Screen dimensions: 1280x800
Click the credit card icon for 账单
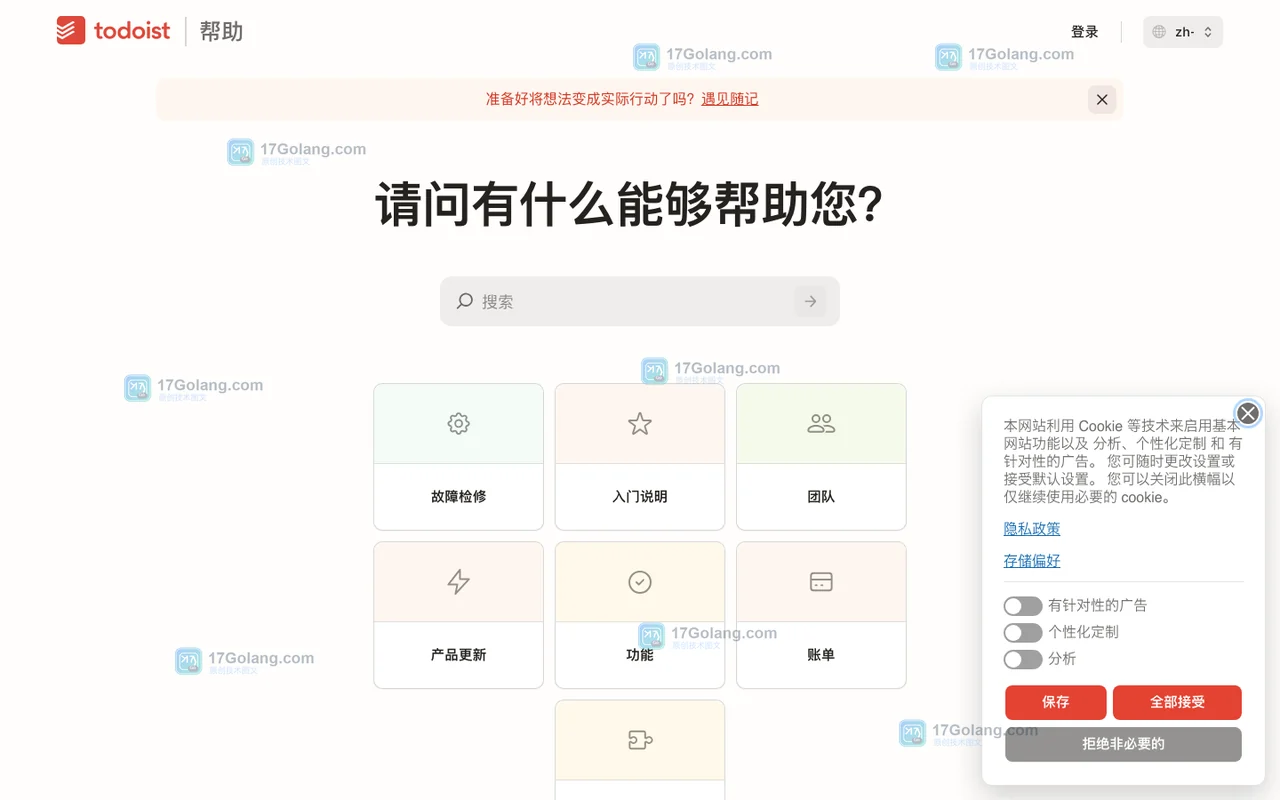coord(821,582)
